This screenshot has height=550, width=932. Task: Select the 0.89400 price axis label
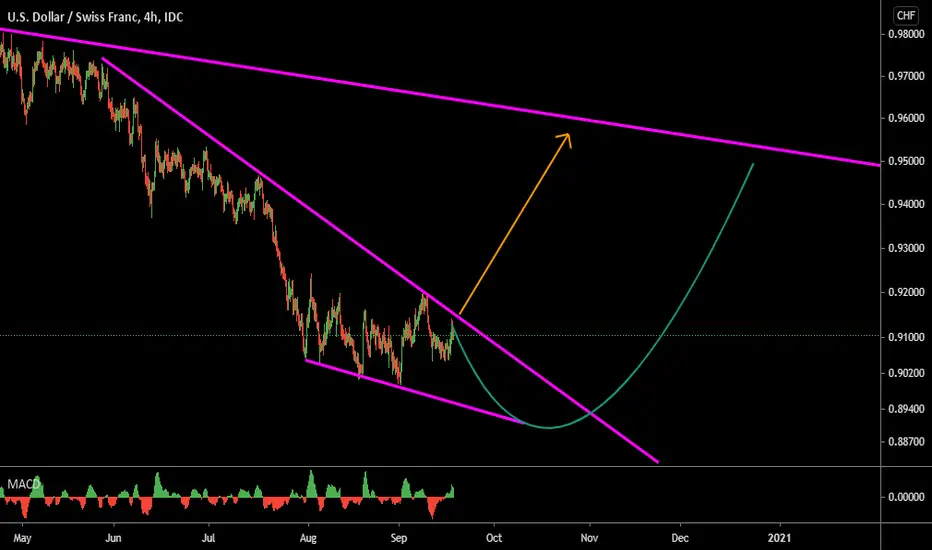906,409
